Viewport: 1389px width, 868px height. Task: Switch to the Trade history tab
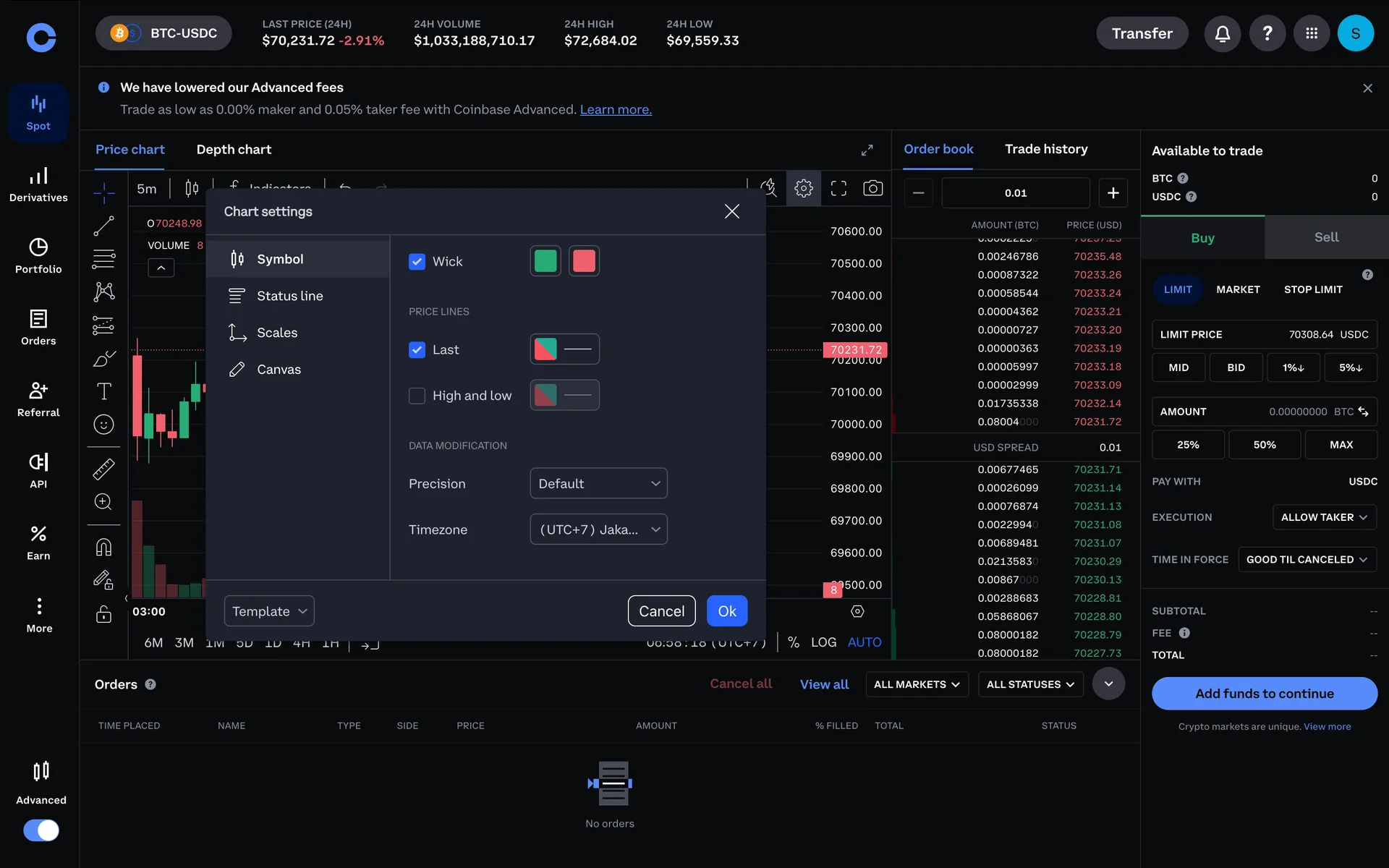click(x=1045, y=149)
